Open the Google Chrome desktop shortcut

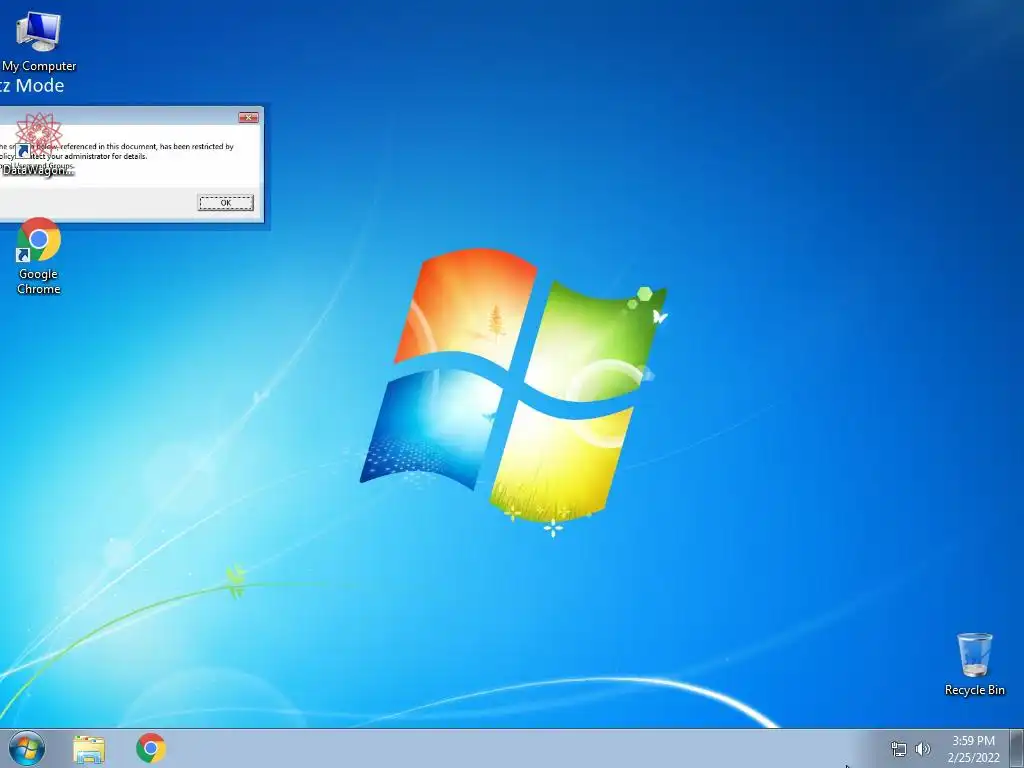pos(39,256)
